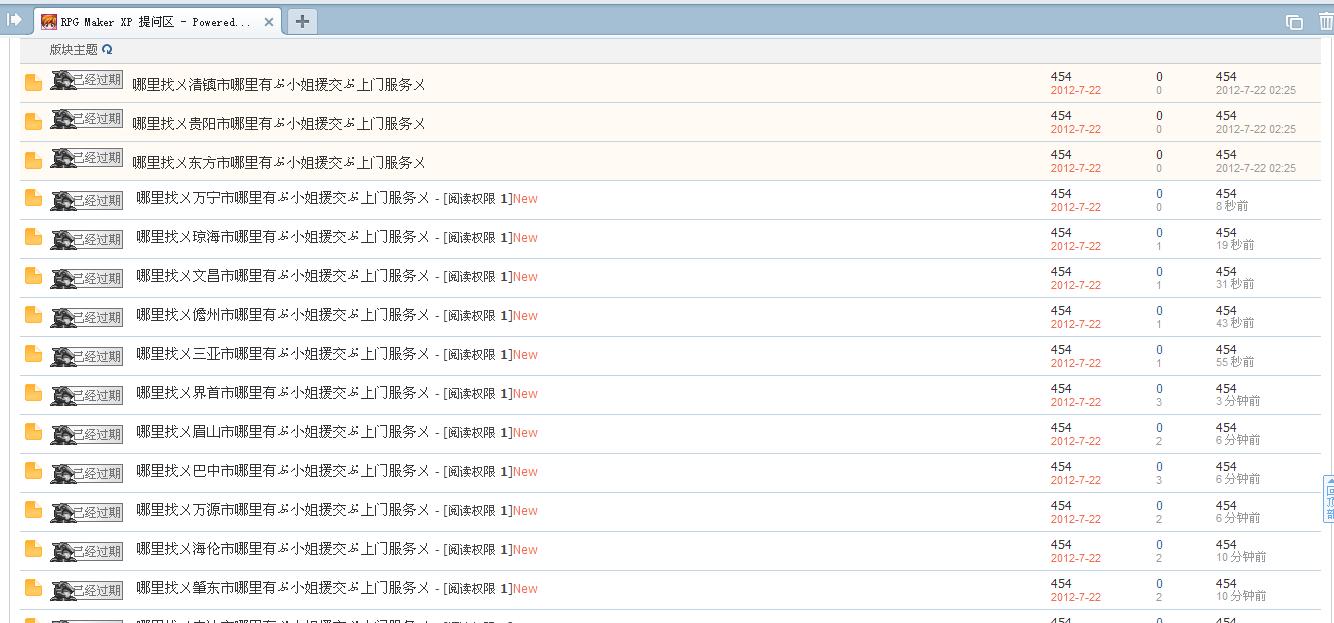Screen dimensions: 1334x623
Task: Click the folder icon of 肇东市 thread
Action: [x=33, y=588]
